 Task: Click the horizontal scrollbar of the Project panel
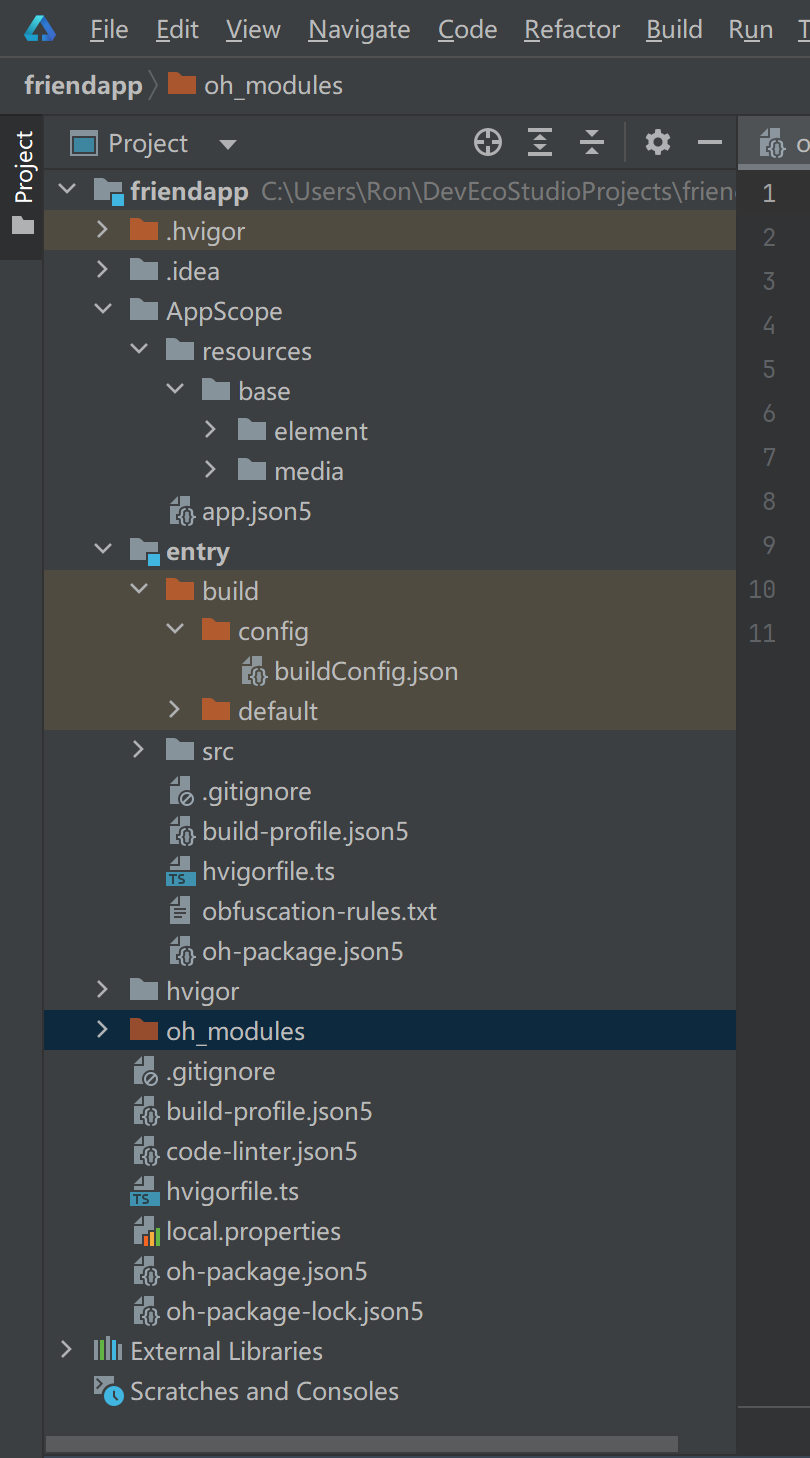(x=360, y=1444)
